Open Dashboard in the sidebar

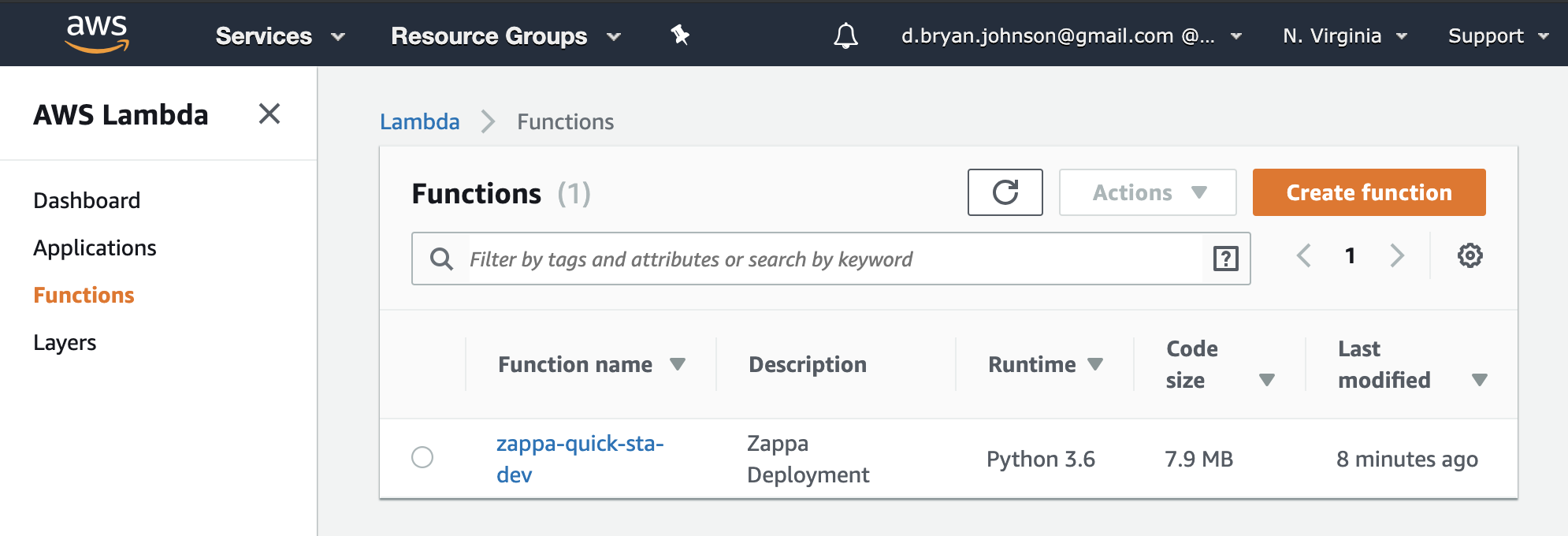click(87, 200)
